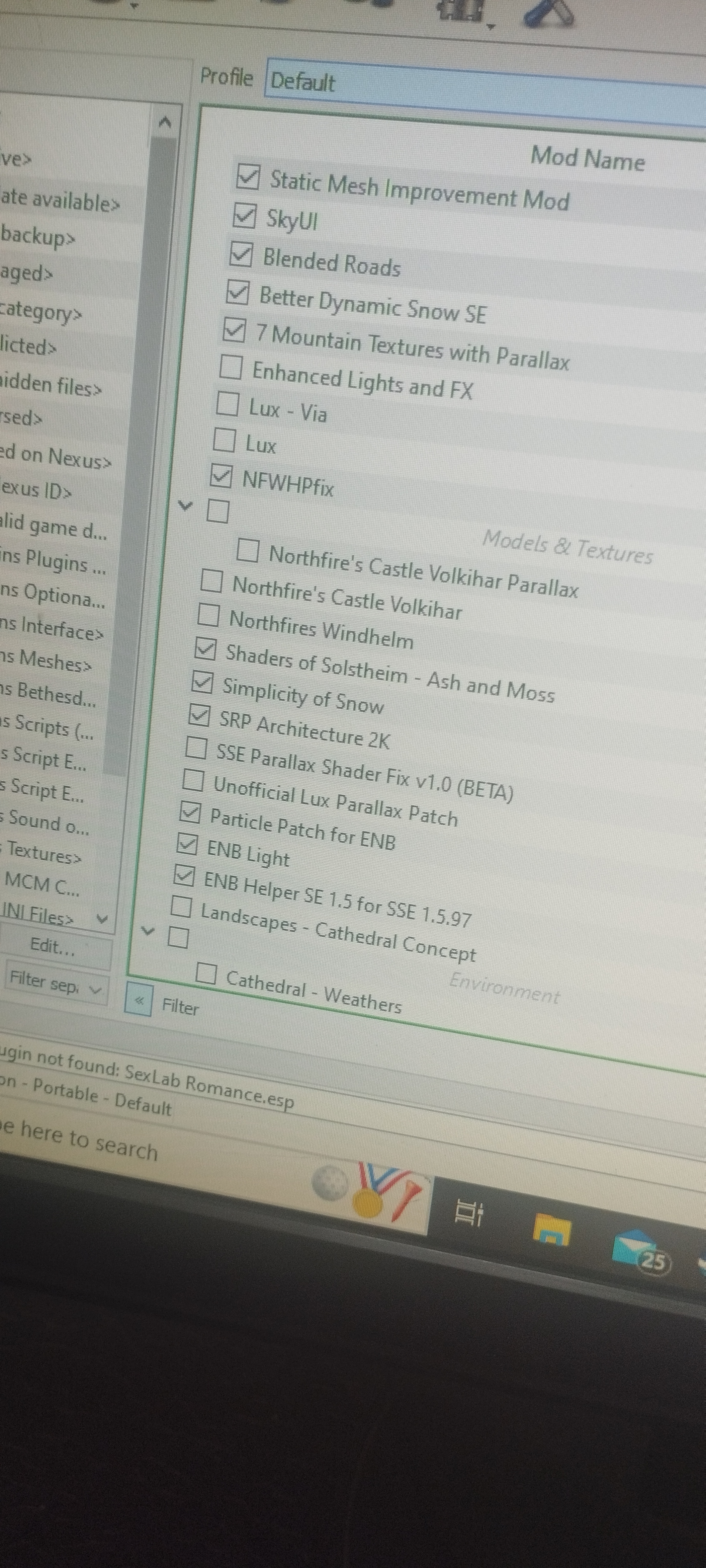
Task: Tick the Northfires Windhelm checkbox
Action: tap(208, 615)
